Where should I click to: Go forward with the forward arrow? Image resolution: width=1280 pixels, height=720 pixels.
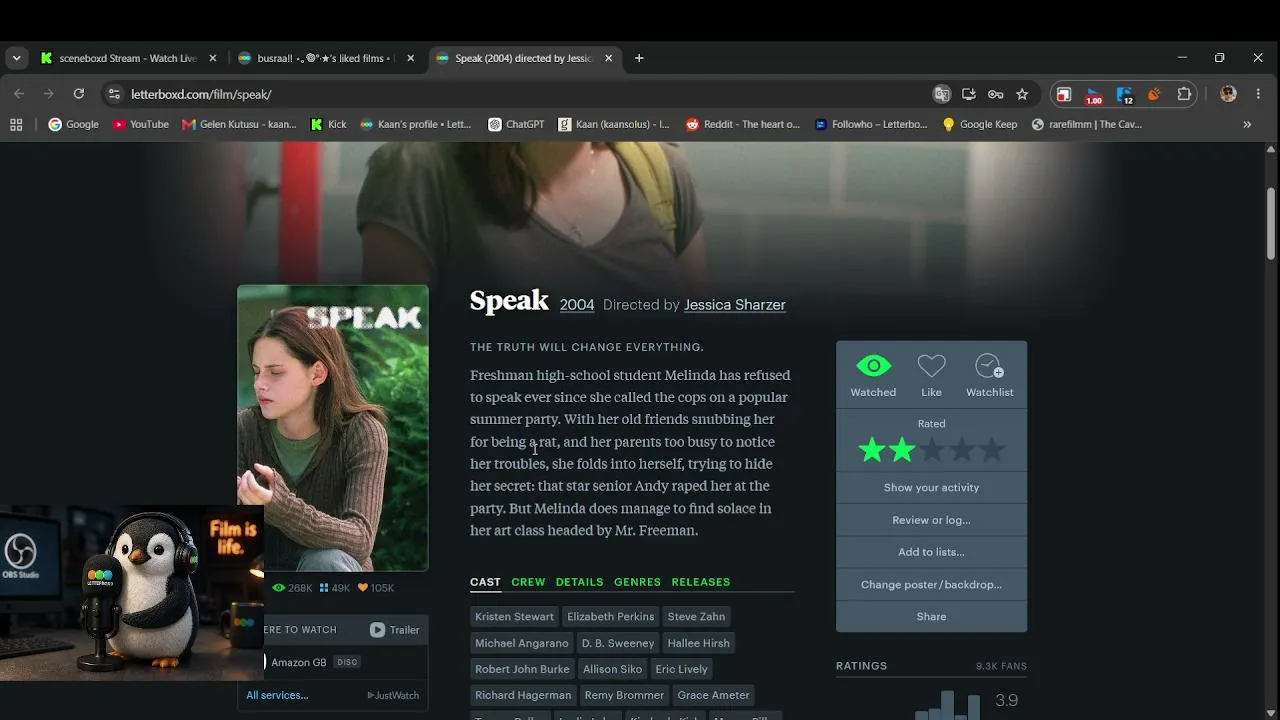(48, 94)
